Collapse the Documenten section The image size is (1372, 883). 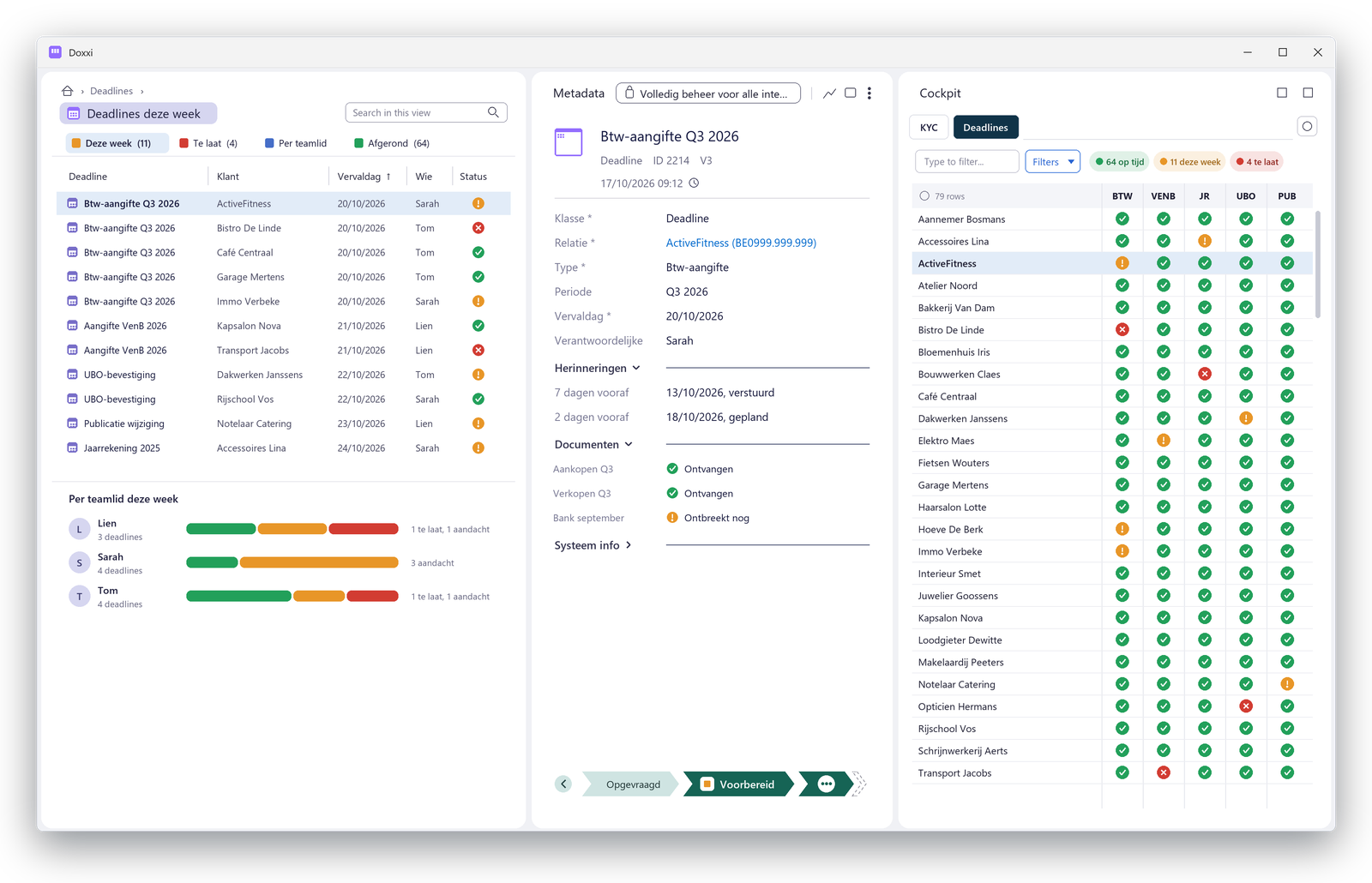[x=593, y=445]
